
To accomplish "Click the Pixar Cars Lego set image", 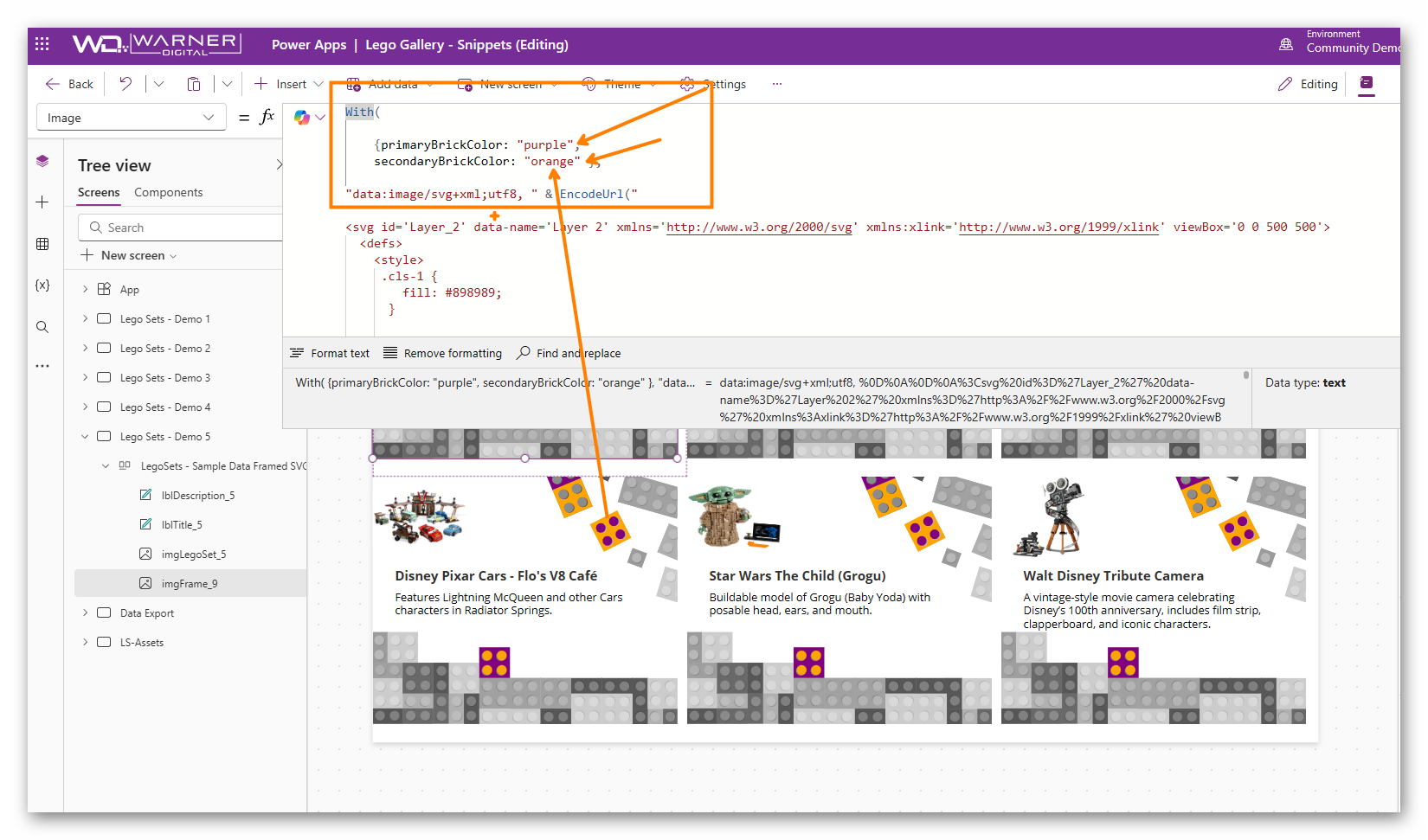I will point(420,516).
